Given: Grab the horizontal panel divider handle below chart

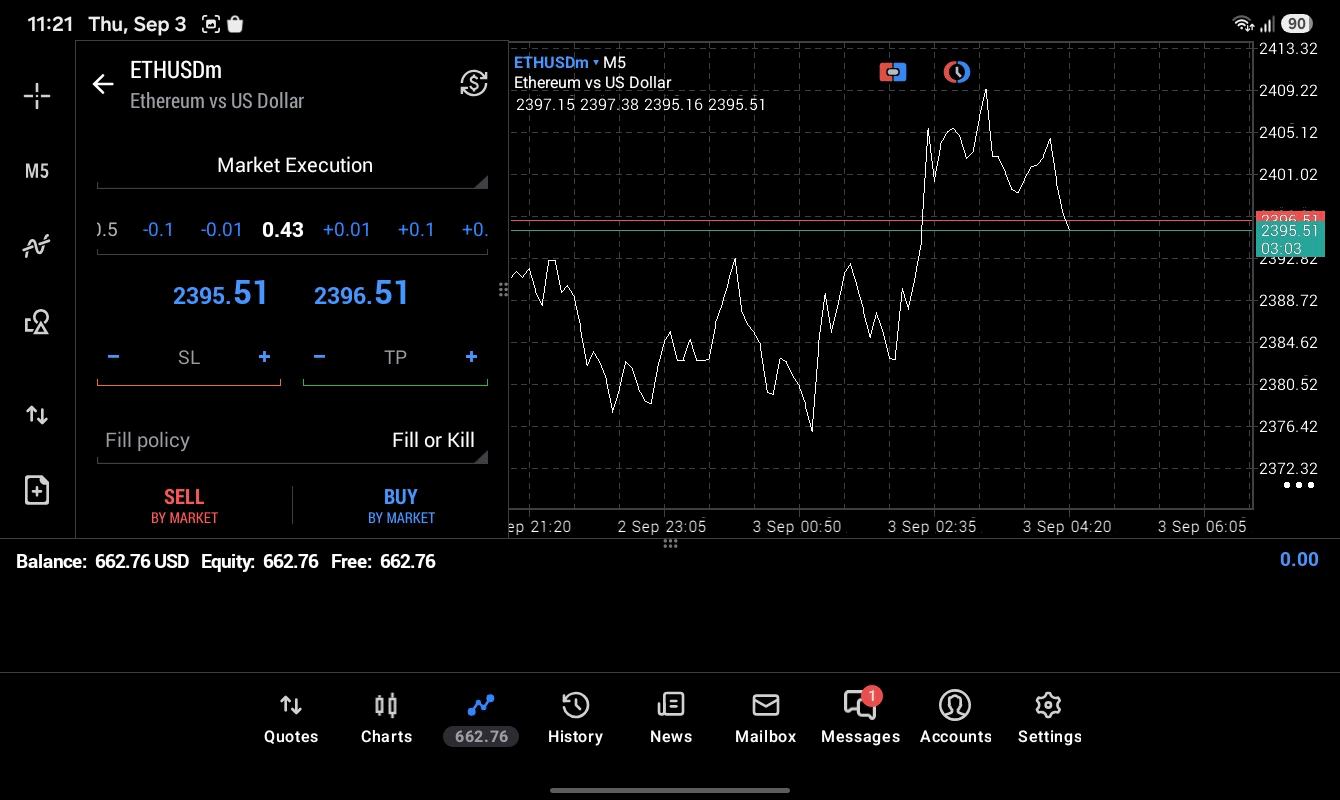Looking at the screenshot, I should (x=670, y=544).
